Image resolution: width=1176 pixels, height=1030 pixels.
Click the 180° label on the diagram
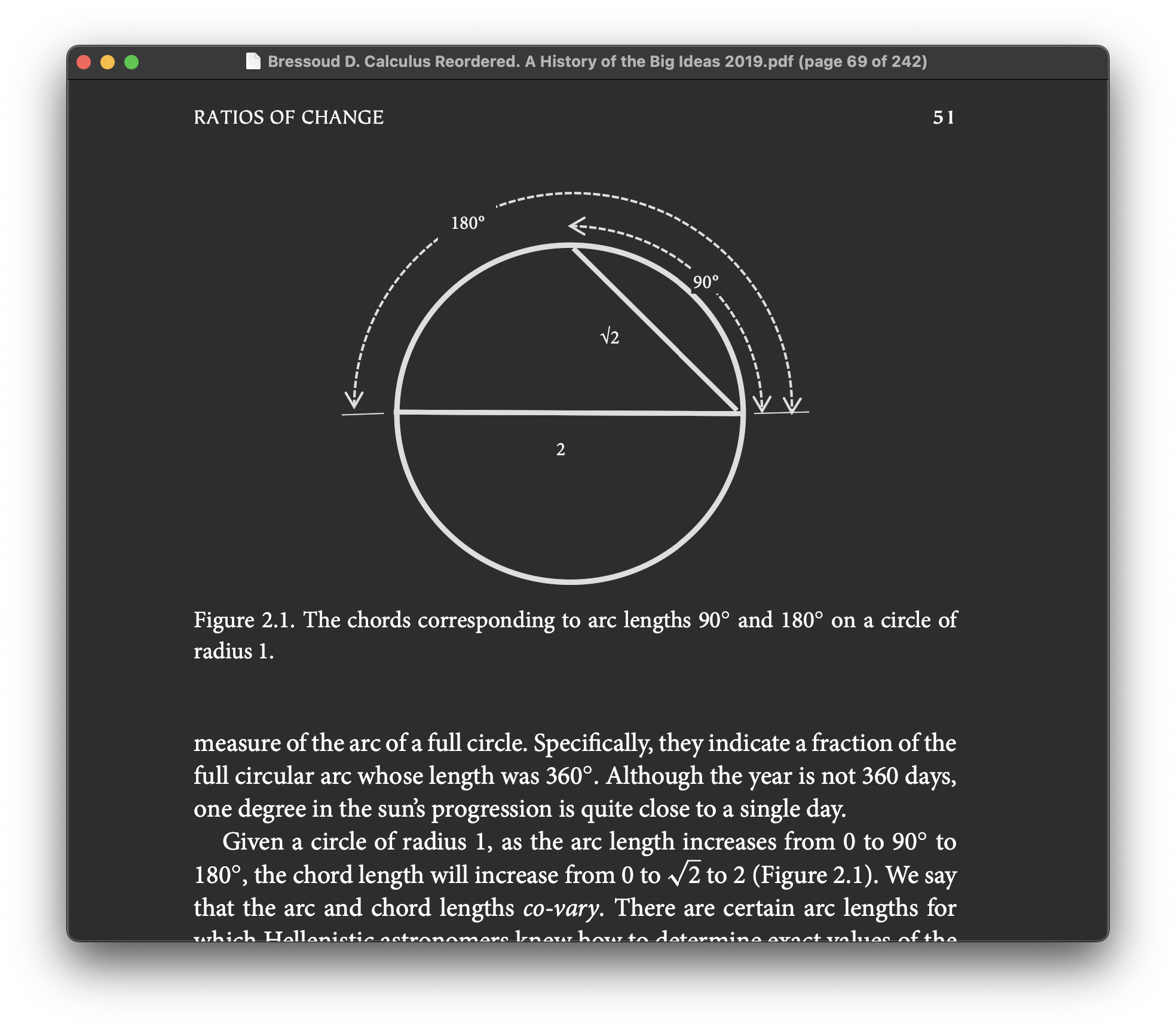pos(467,223)
